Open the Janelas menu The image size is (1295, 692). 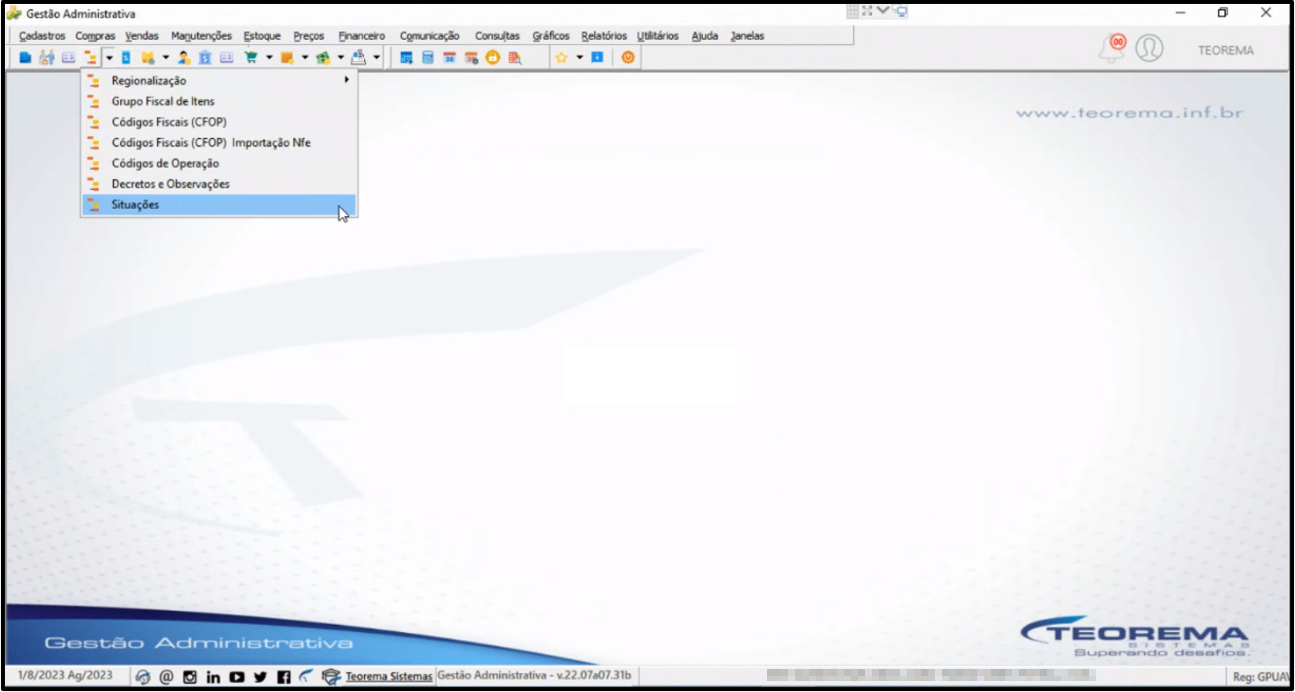point(748,36)
